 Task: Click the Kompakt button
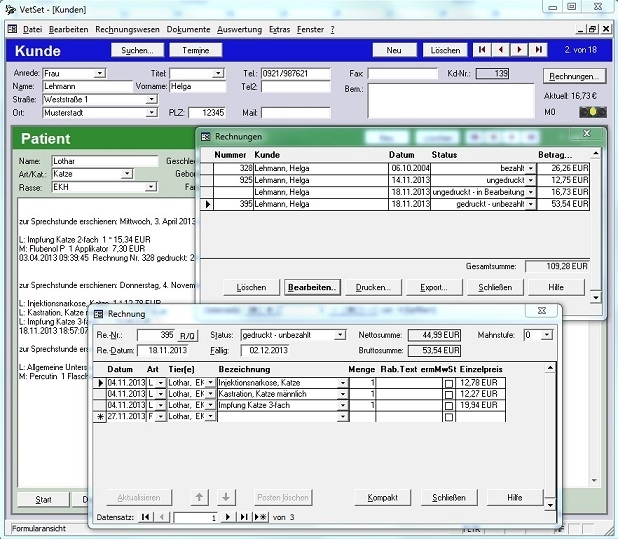[382, 498]
